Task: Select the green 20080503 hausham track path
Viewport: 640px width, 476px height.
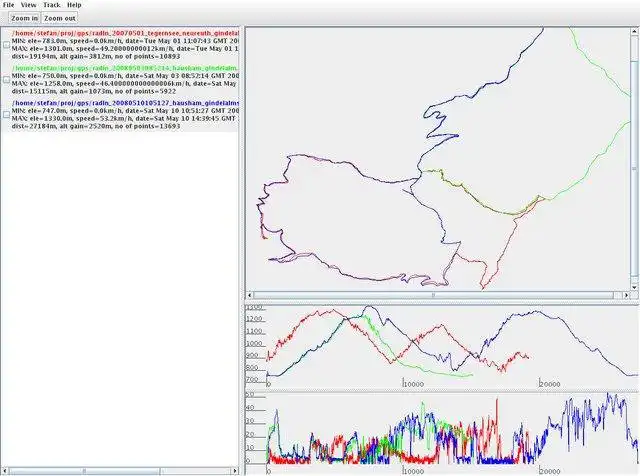Action: 126,68
